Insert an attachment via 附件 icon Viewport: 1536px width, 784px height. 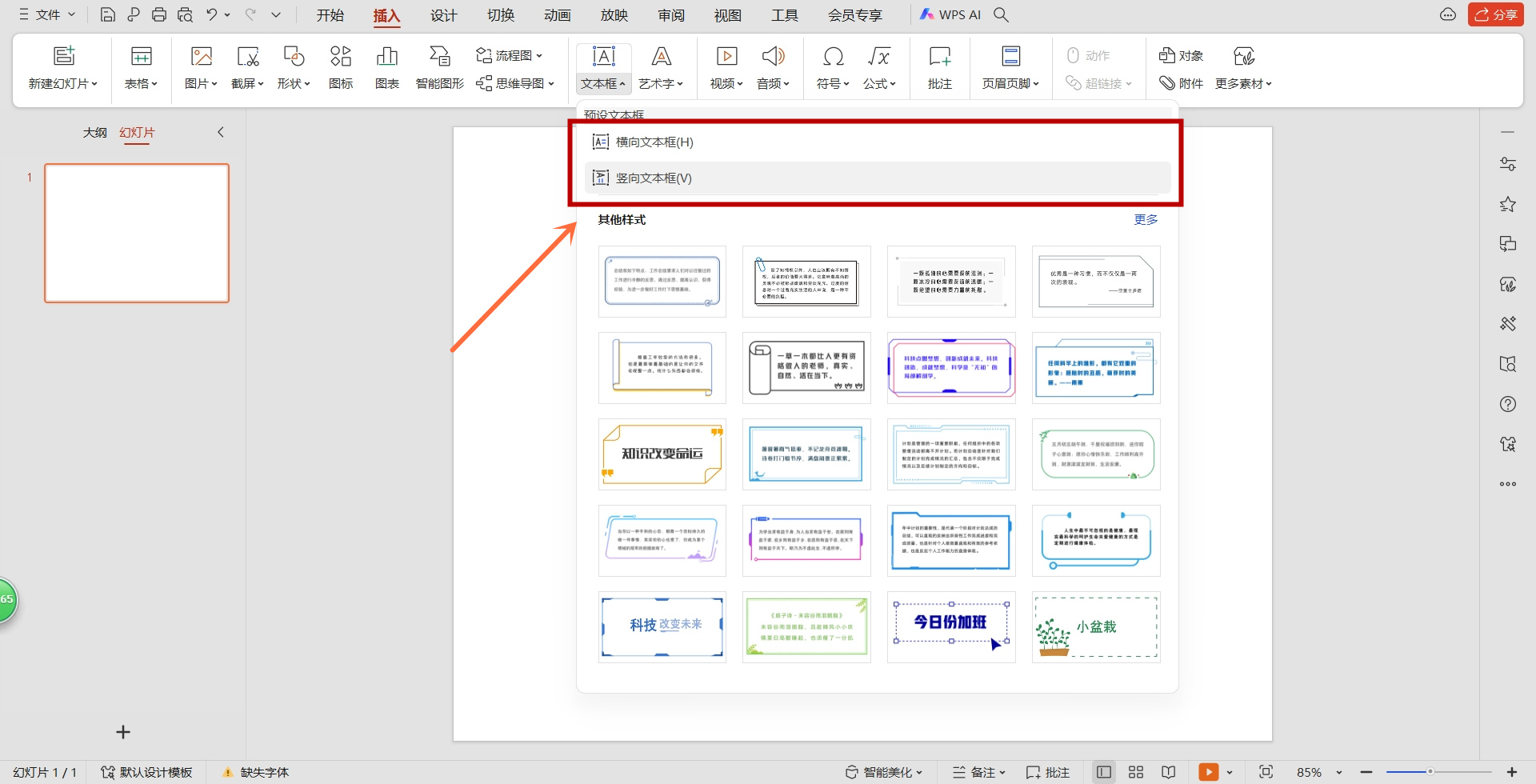point(1182,83)
